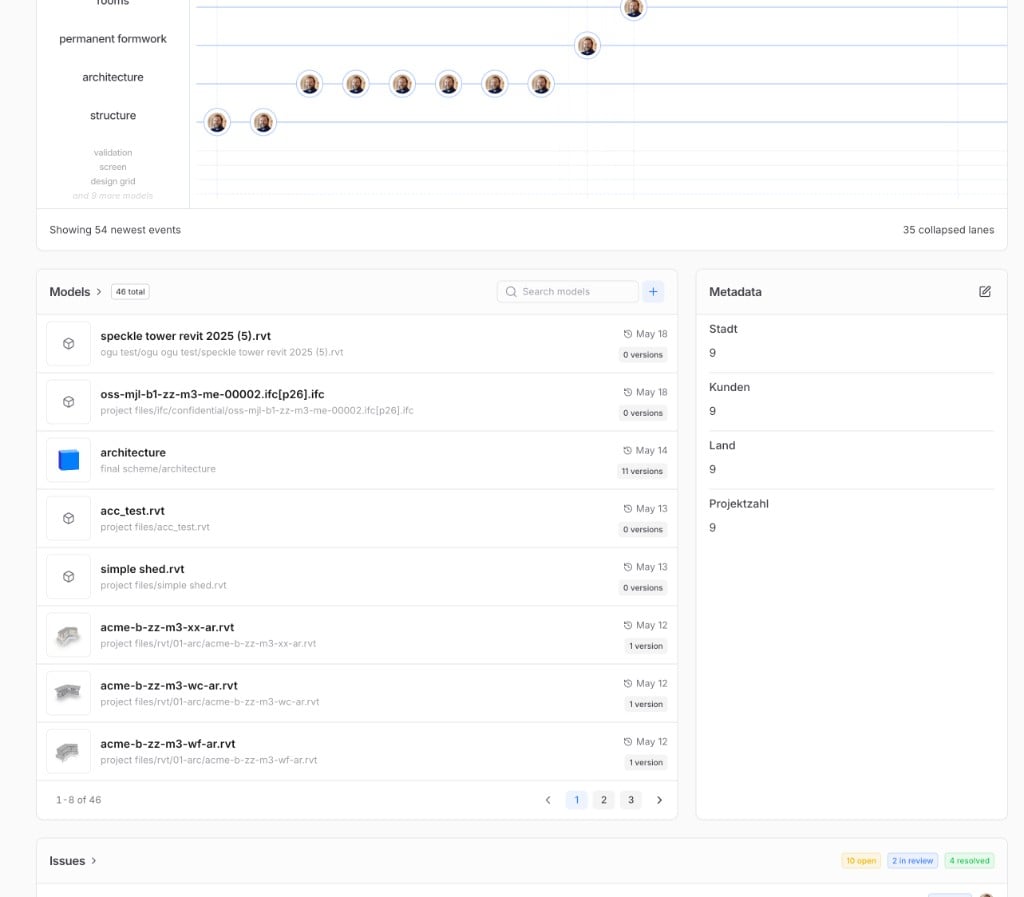Edit metadata with the pencil icon
Screen dimensions: 1024x897
pos(985,292)
